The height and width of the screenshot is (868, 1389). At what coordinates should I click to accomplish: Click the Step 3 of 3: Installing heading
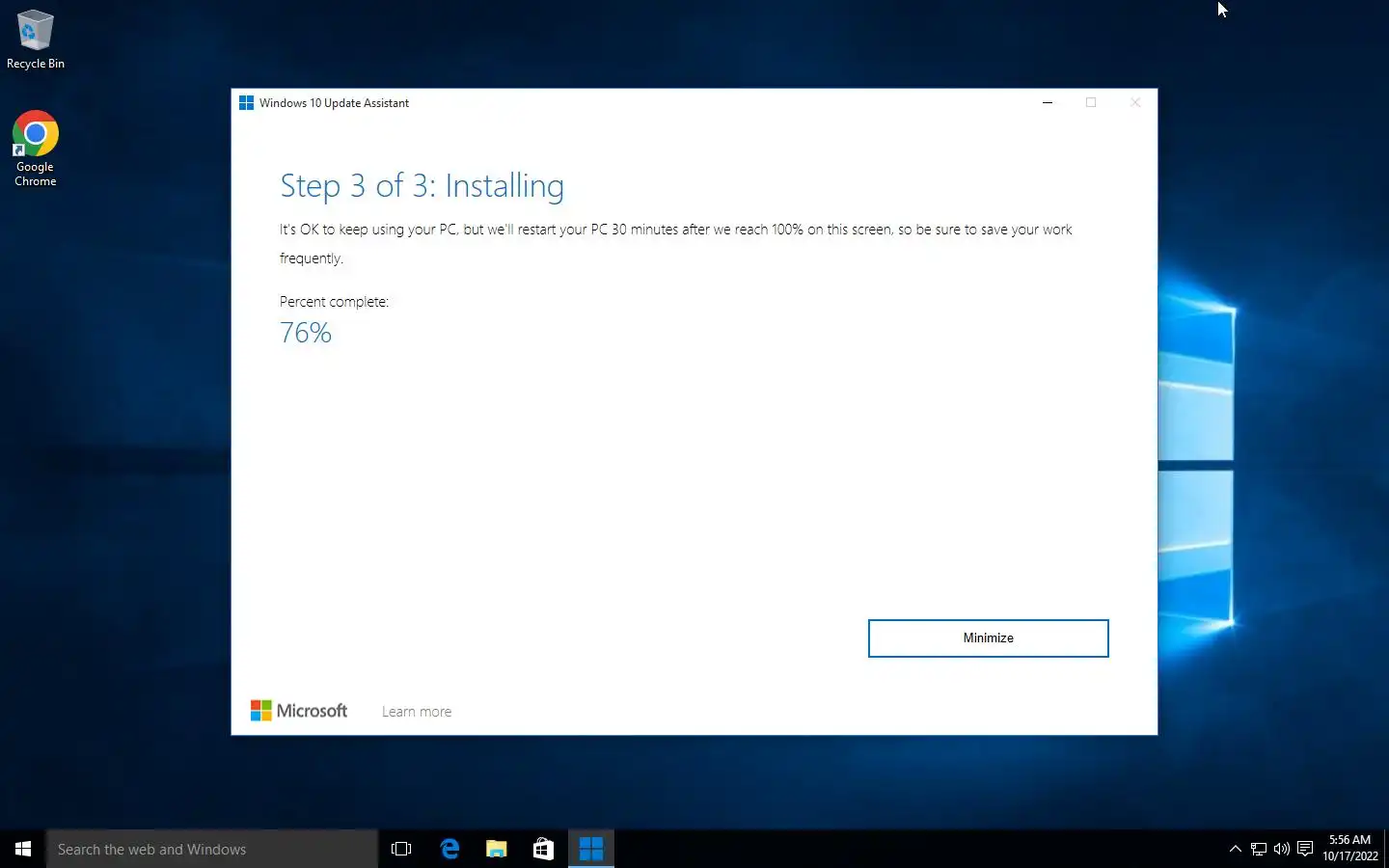pos(422,186)
